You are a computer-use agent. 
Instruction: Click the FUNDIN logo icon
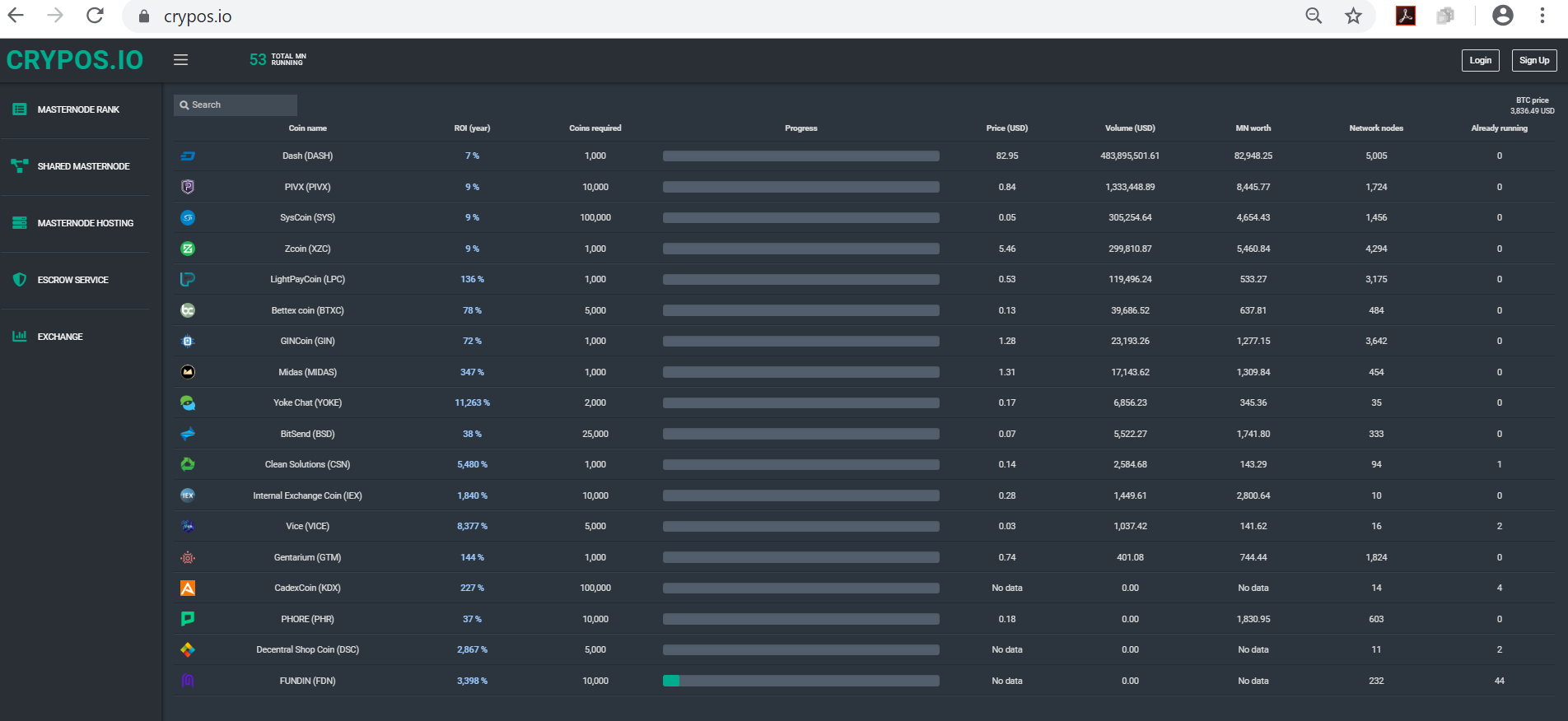[x=188, y=681]
